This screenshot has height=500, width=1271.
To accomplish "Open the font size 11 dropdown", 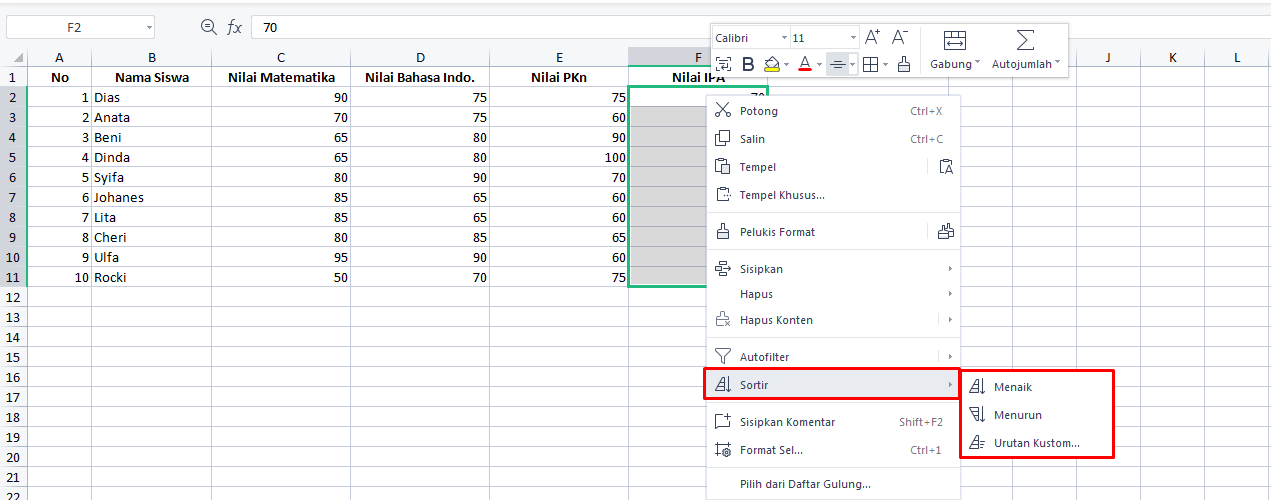I will coord(852,38).
